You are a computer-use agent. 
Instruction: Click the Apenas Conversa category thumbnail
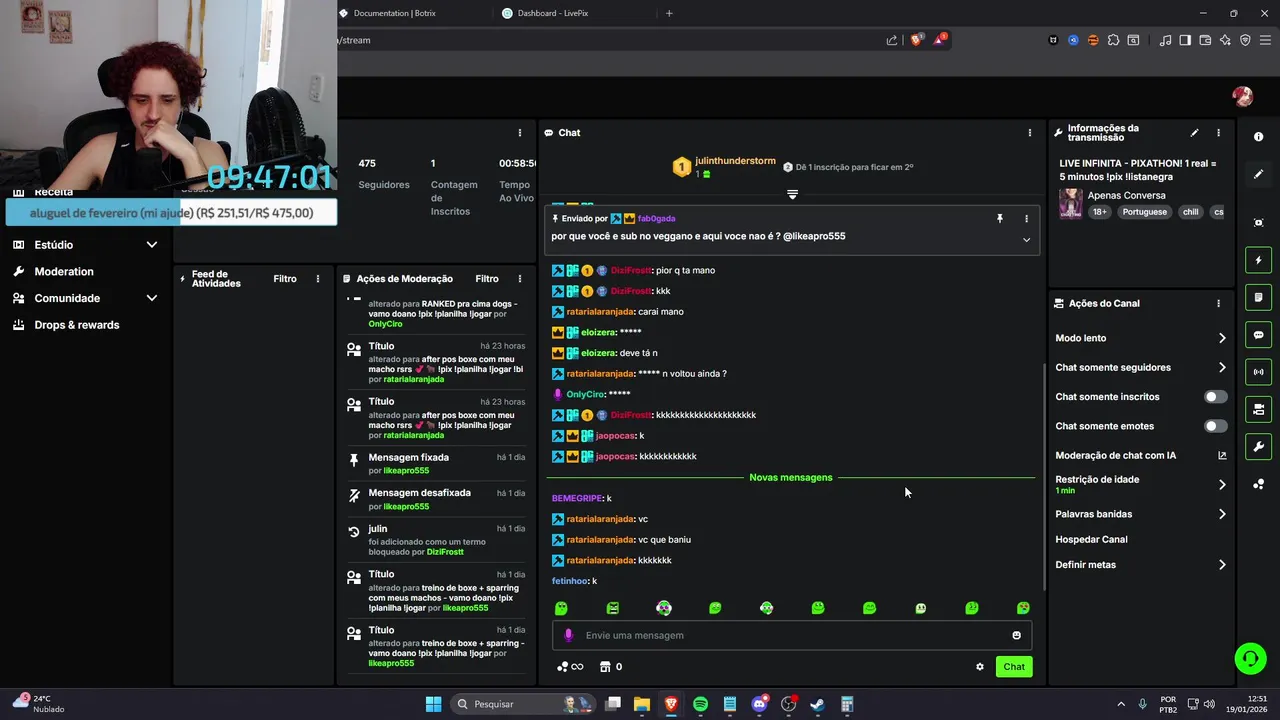point(1071,203)
